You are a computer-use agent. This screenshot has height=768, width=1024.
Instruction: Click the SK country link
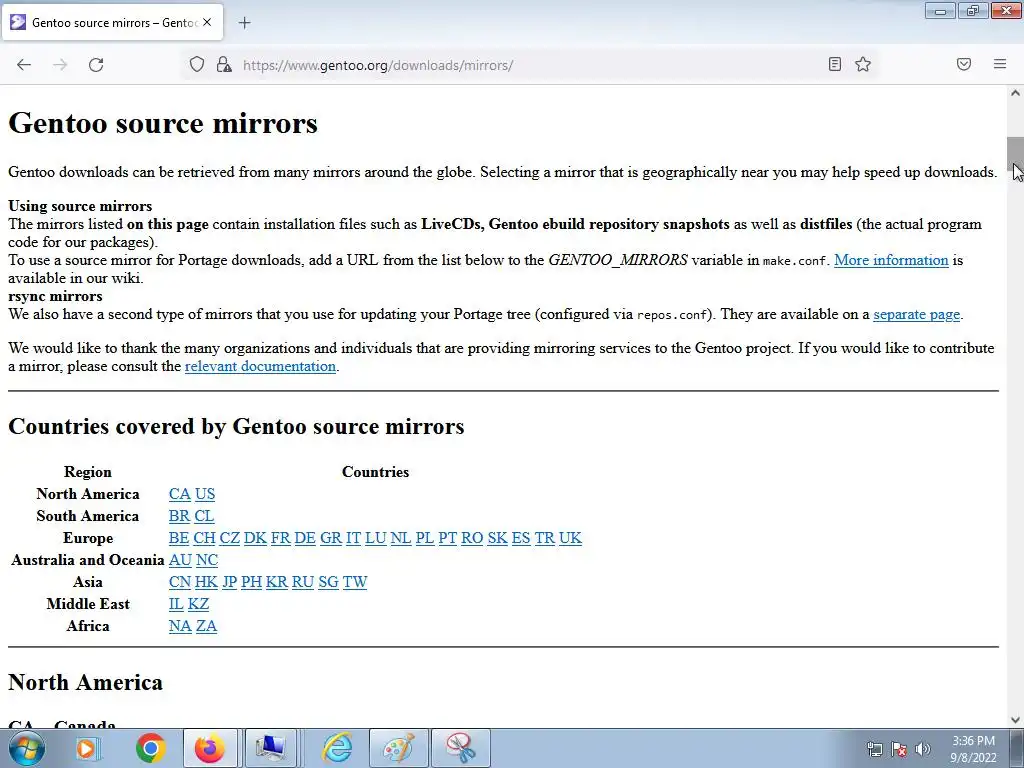(x=498, y=538)
